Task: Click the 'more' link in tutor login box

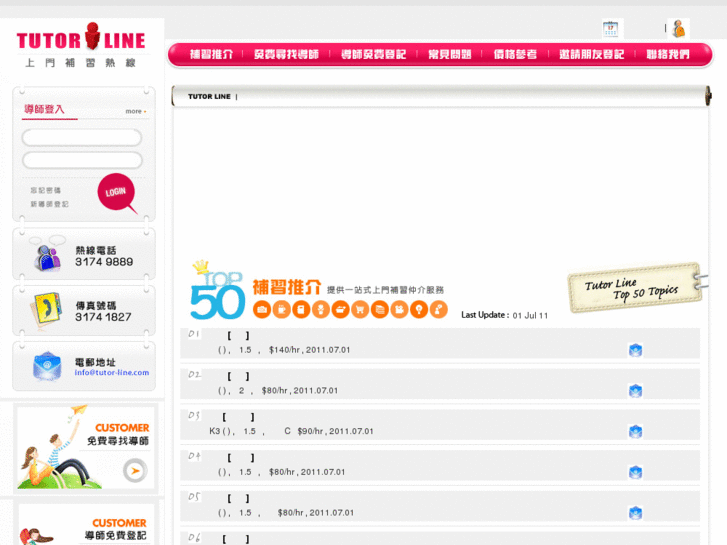Action: coord(135,111)
